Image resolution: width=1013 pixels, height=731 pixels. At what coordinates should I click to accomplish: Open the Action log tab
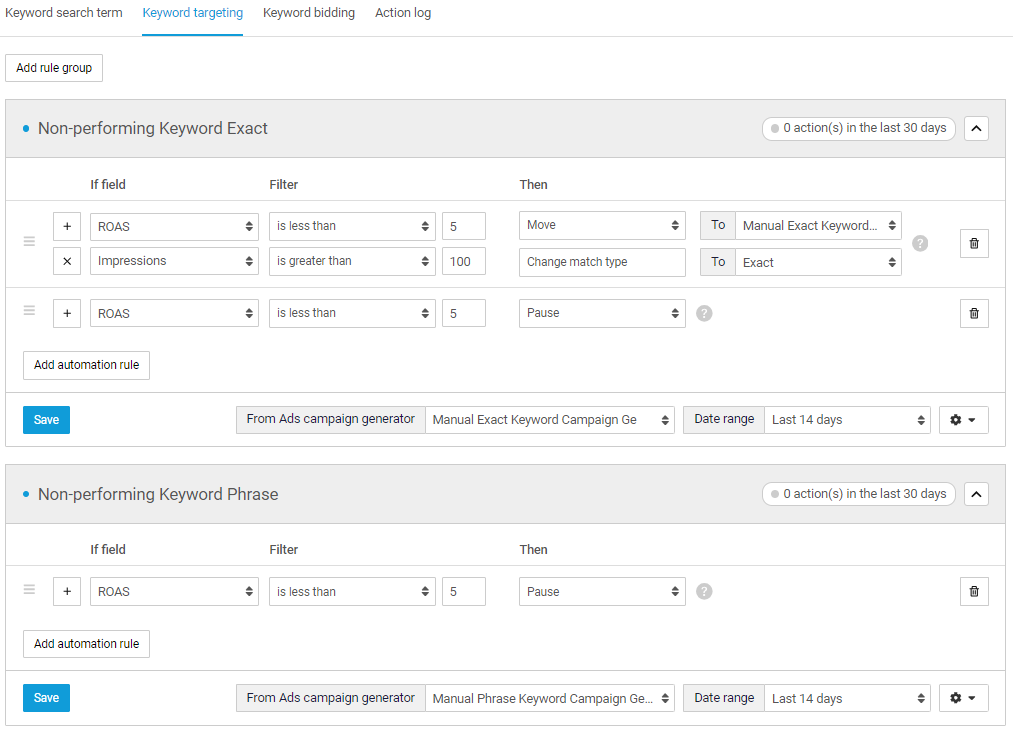coord(403,13)
